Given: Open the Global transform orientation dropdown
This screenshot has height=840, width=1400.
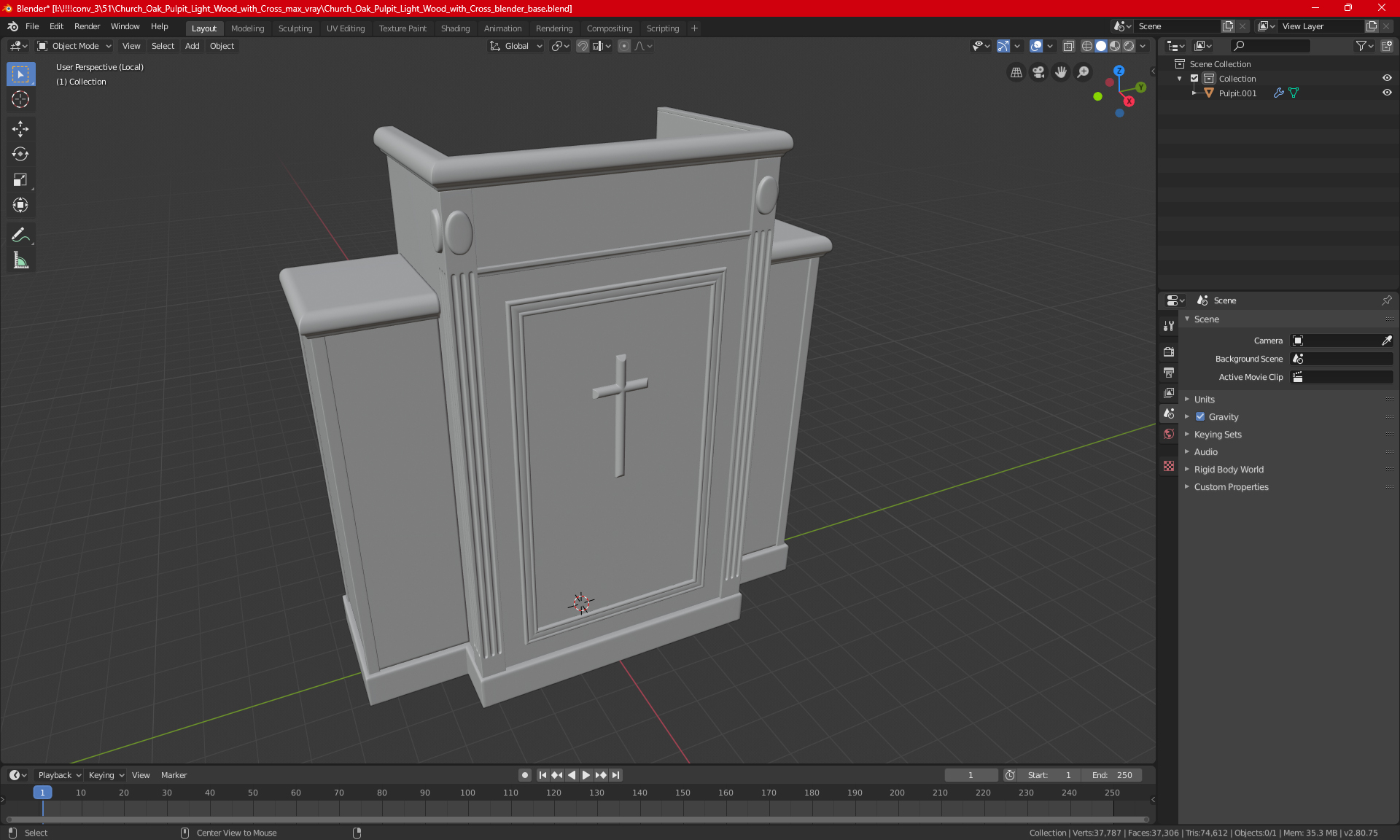Looking at the screenshot, I should click(x=516, y=46).
